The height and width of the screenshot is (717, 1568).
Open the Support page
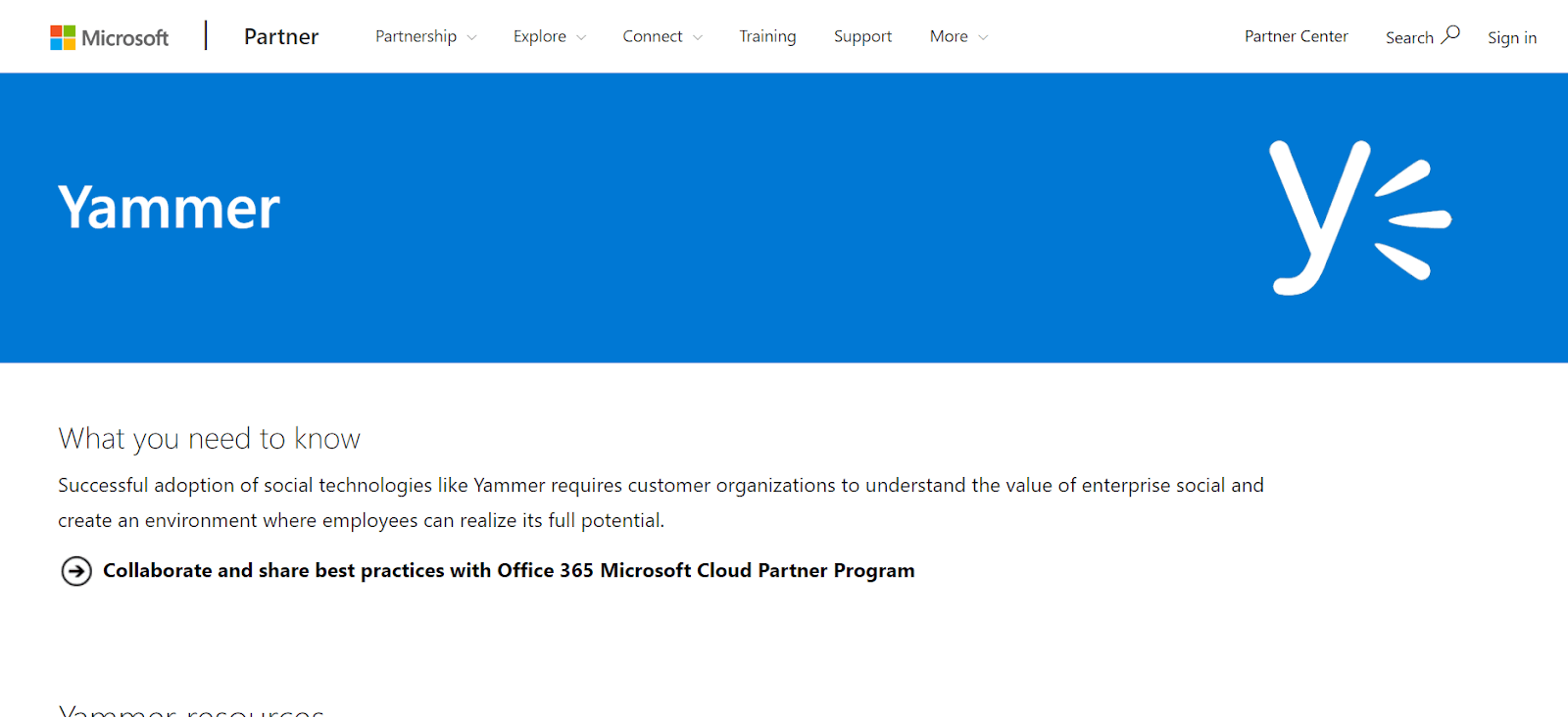pos(862,36)
